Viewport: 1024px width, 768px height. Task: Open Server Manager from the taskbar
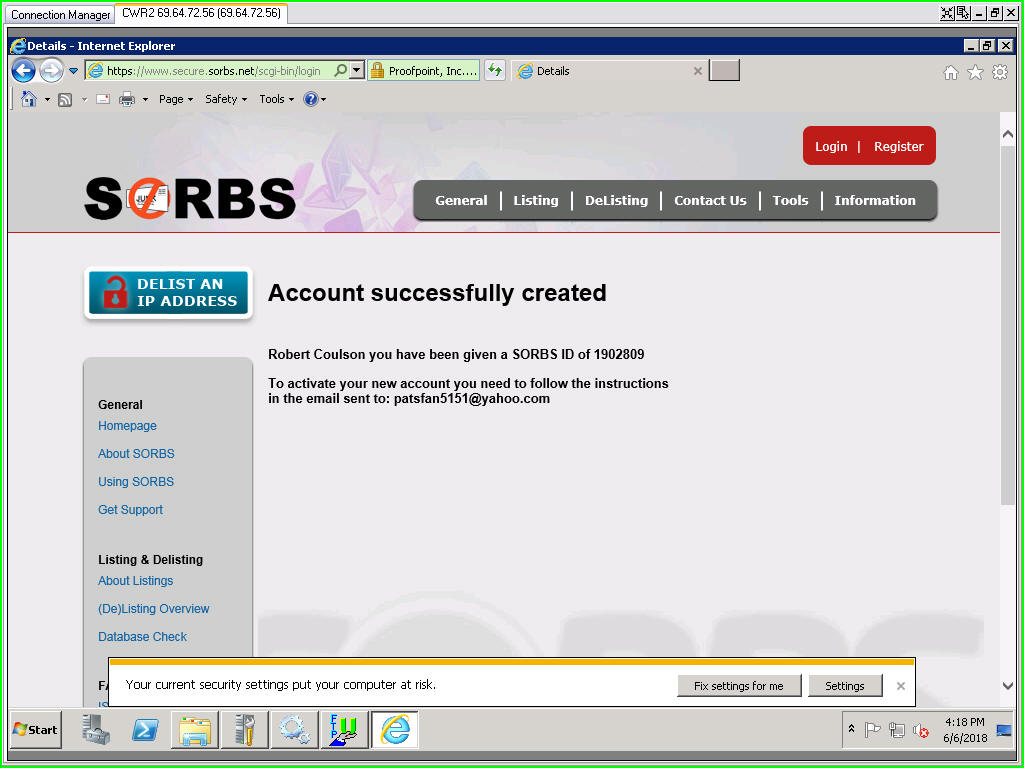[x=96, y=729]
